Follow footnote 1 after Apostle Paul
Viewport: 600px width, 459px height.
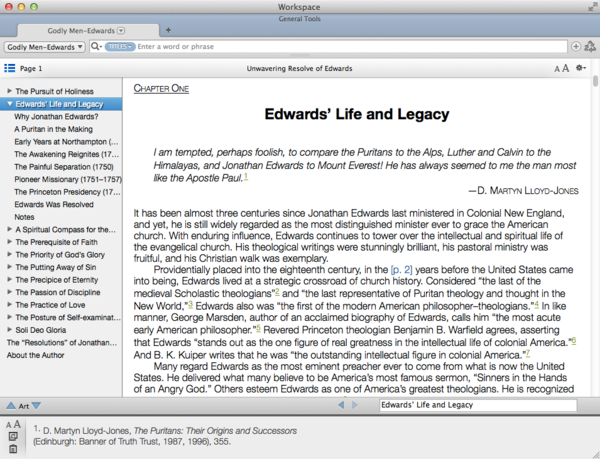tap(246, 176)
